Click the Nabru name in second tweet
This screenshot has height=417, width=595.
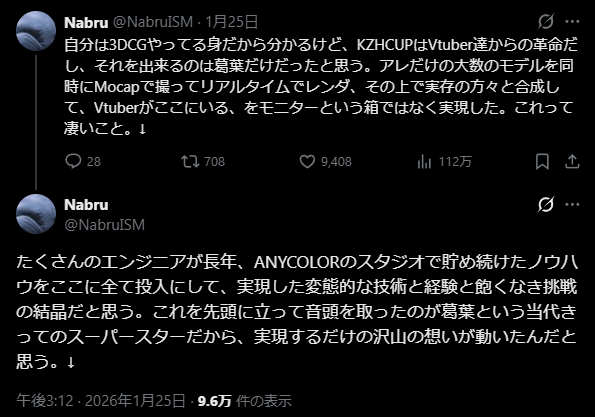click(x=86, y=205)
